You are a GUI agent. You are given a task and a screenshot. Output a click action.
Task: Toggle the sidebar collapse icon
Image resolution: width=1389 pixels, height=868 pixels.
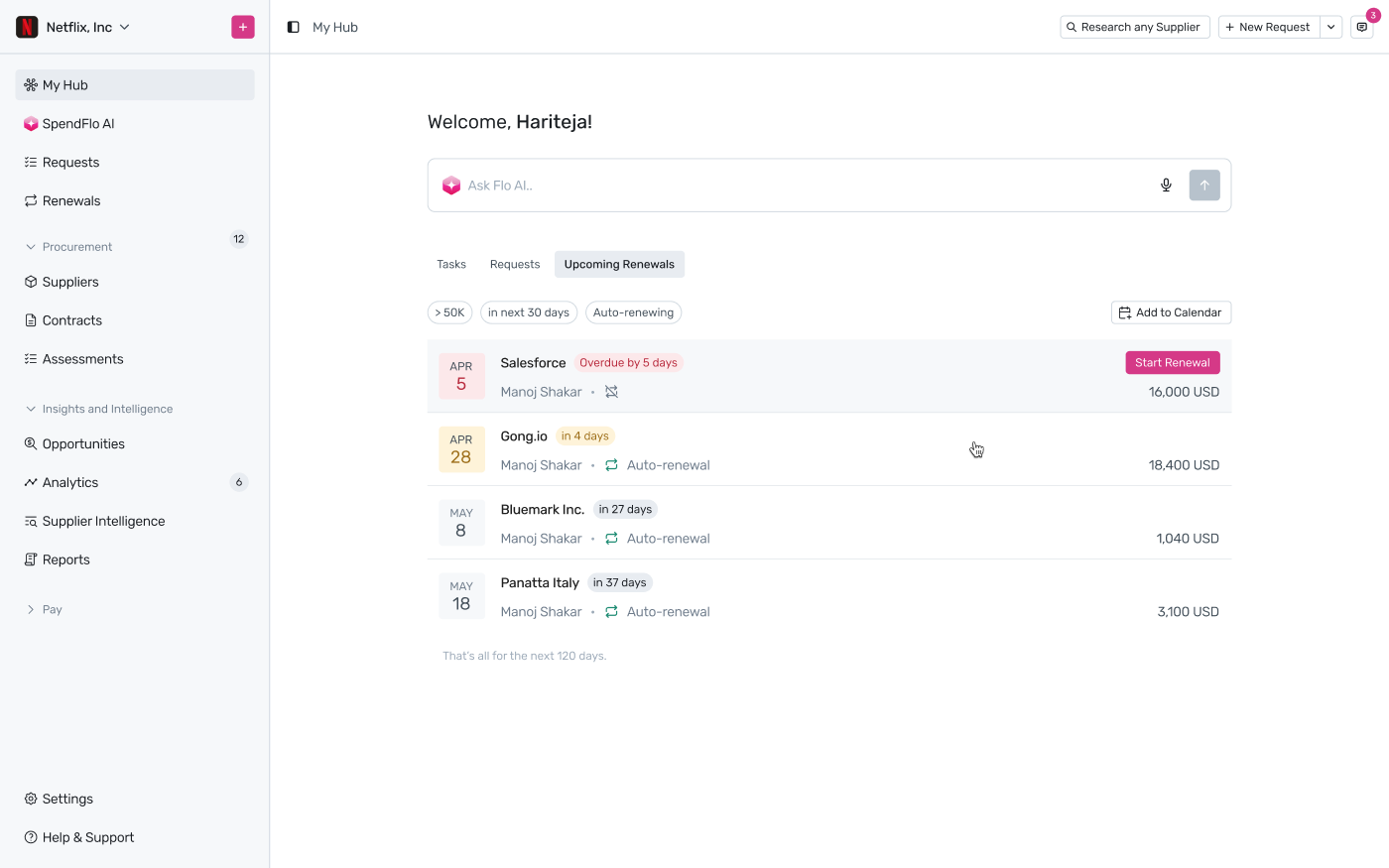[x=294, y=27]
